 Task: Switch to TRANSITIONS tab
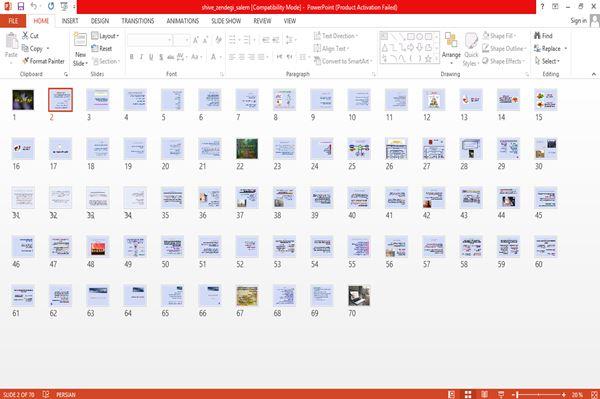(137, 21)
